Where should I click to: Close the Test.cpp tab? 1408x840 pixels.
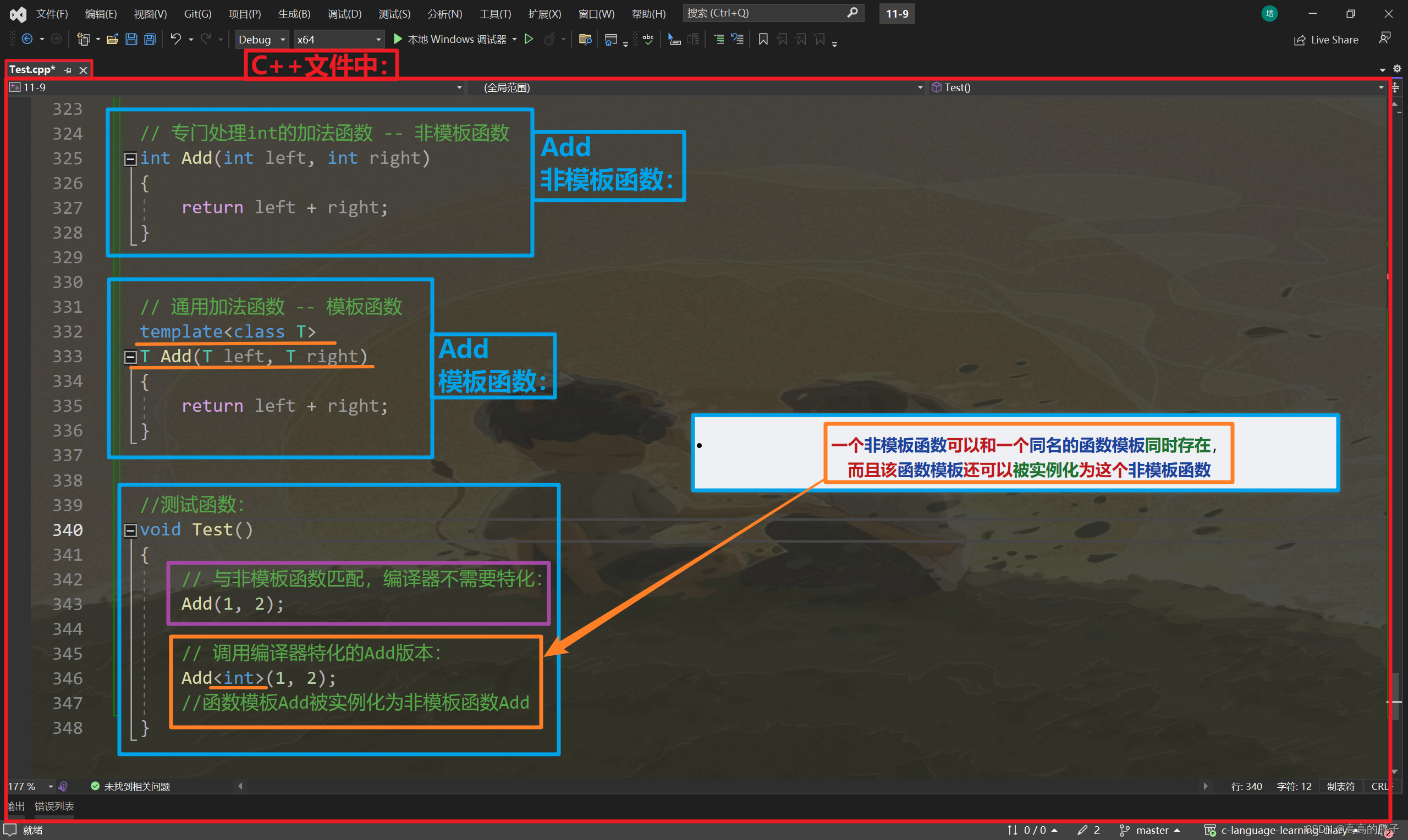83,70
